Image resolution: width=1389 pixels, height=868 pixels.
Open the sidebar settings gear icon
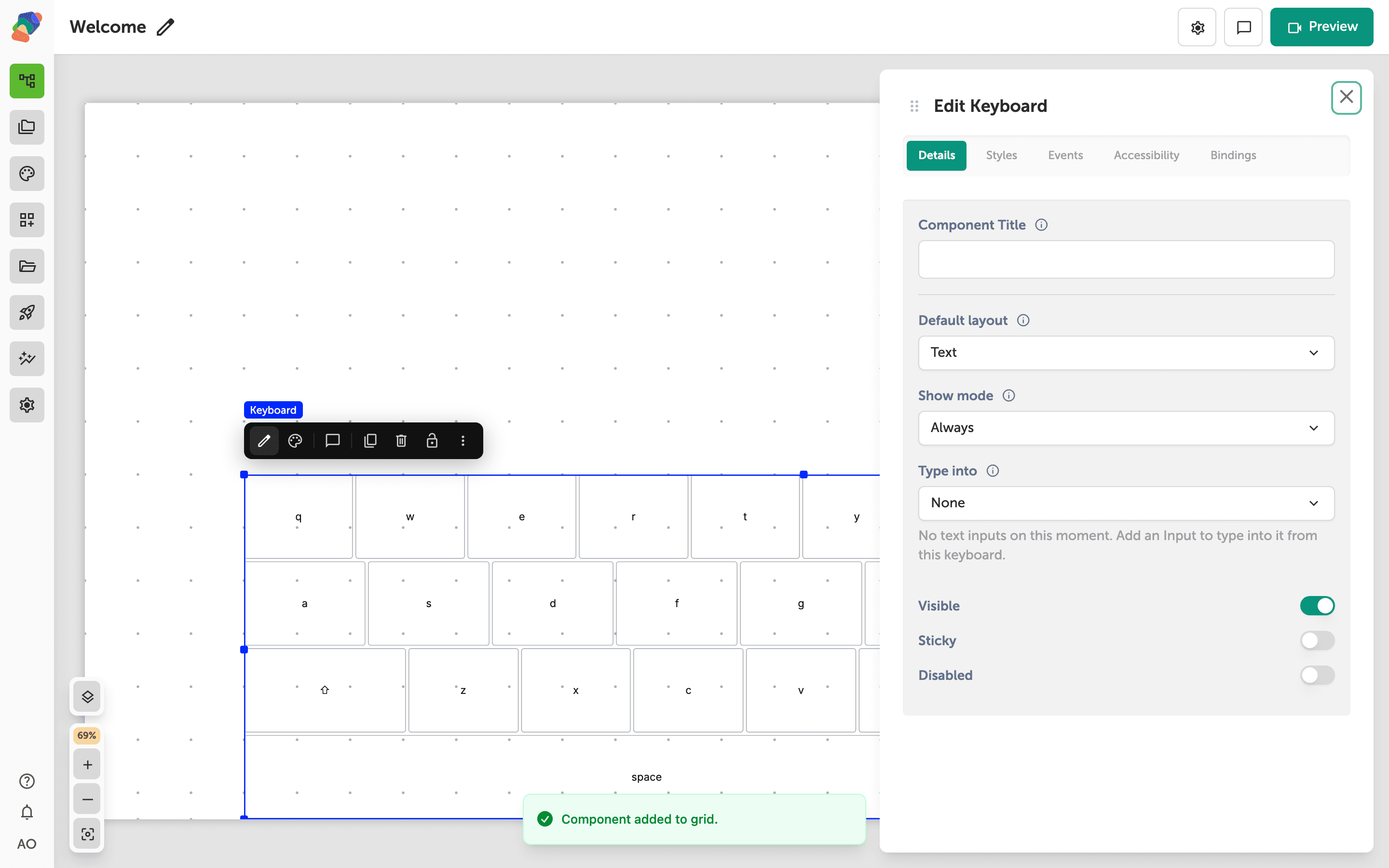(x=27, y=405)
